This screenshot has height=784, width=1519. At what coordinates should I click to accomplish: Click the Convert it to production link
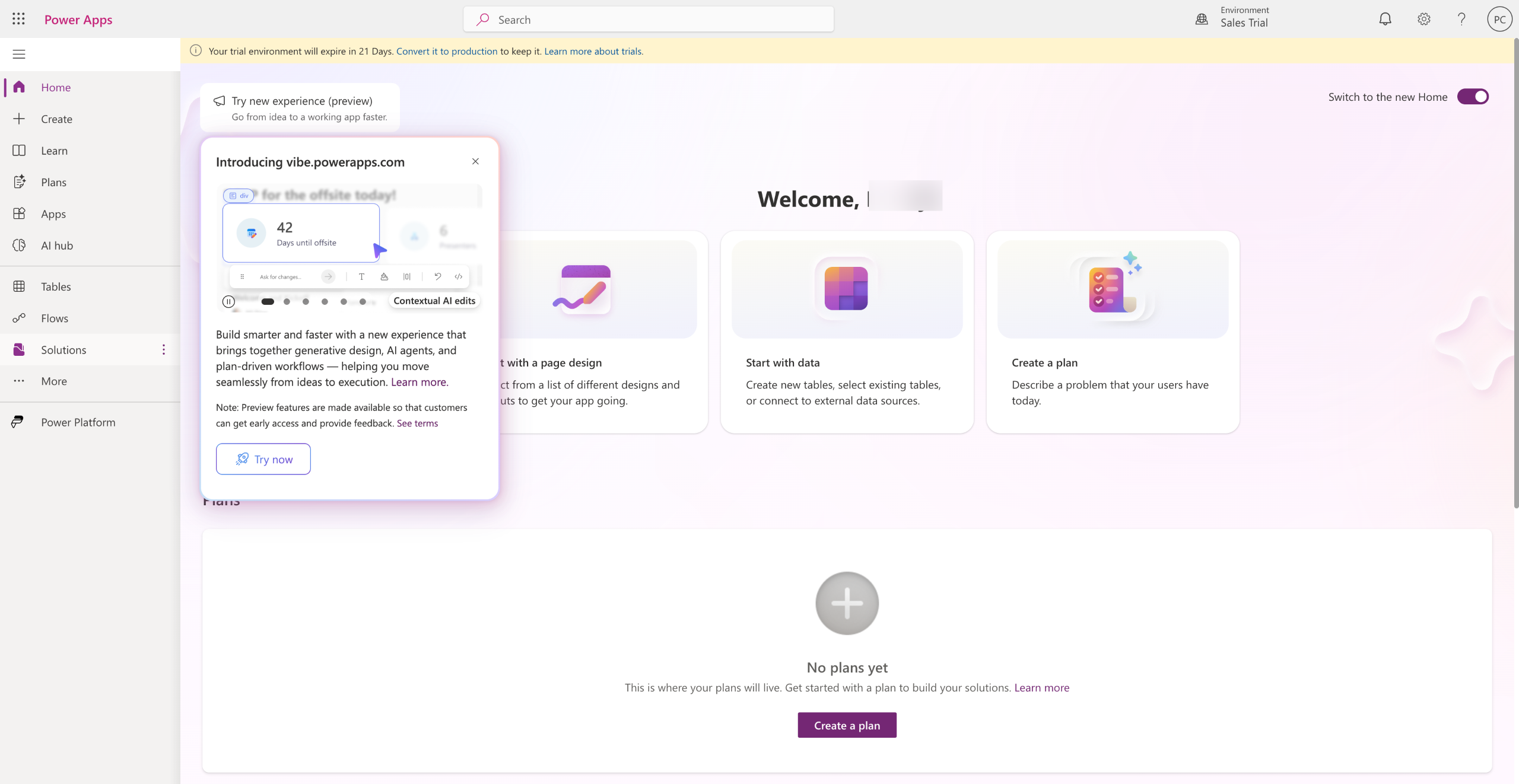pos(447,51)
